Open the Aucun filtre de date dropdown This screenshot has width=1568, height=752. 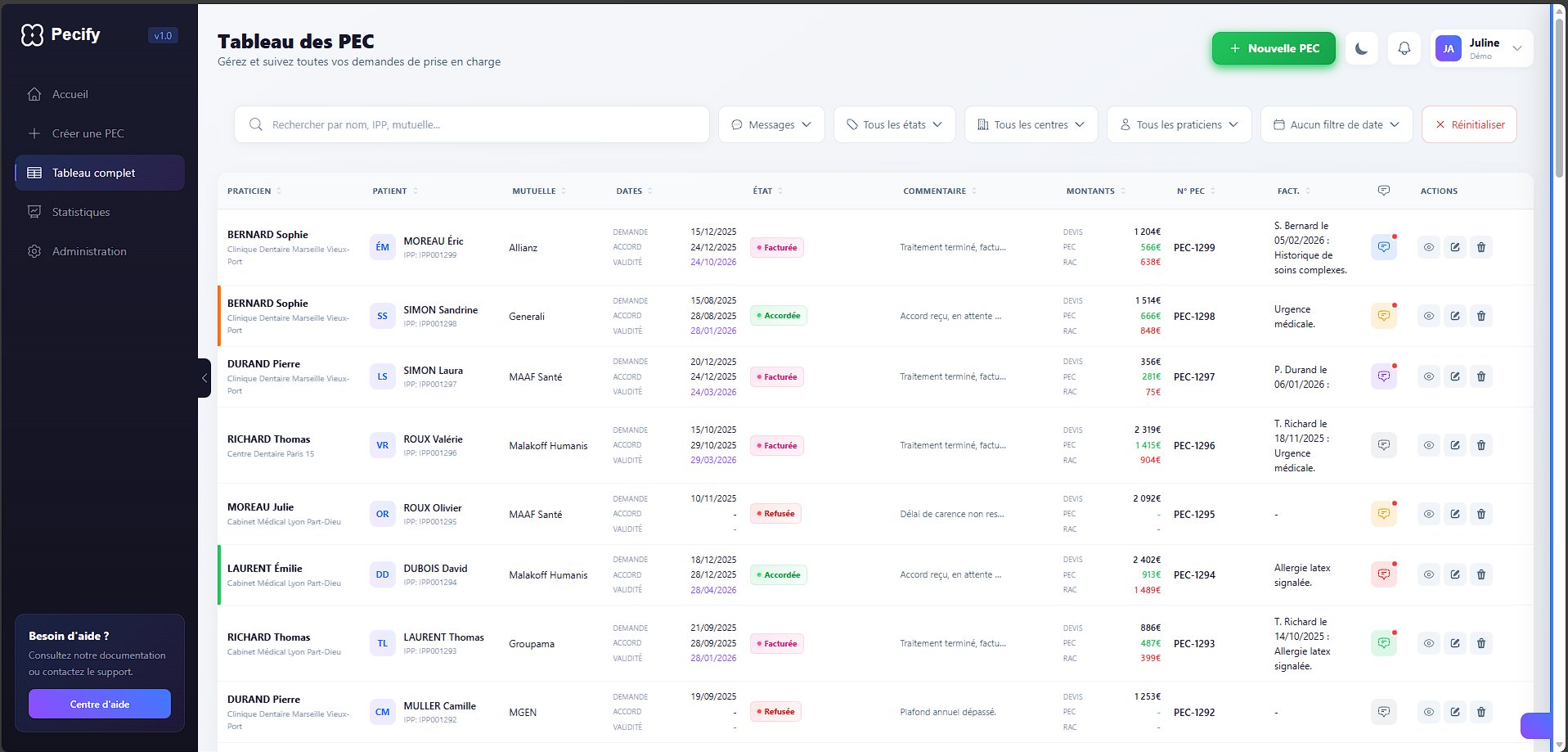pyautogui.click(x=1336, y=124)
